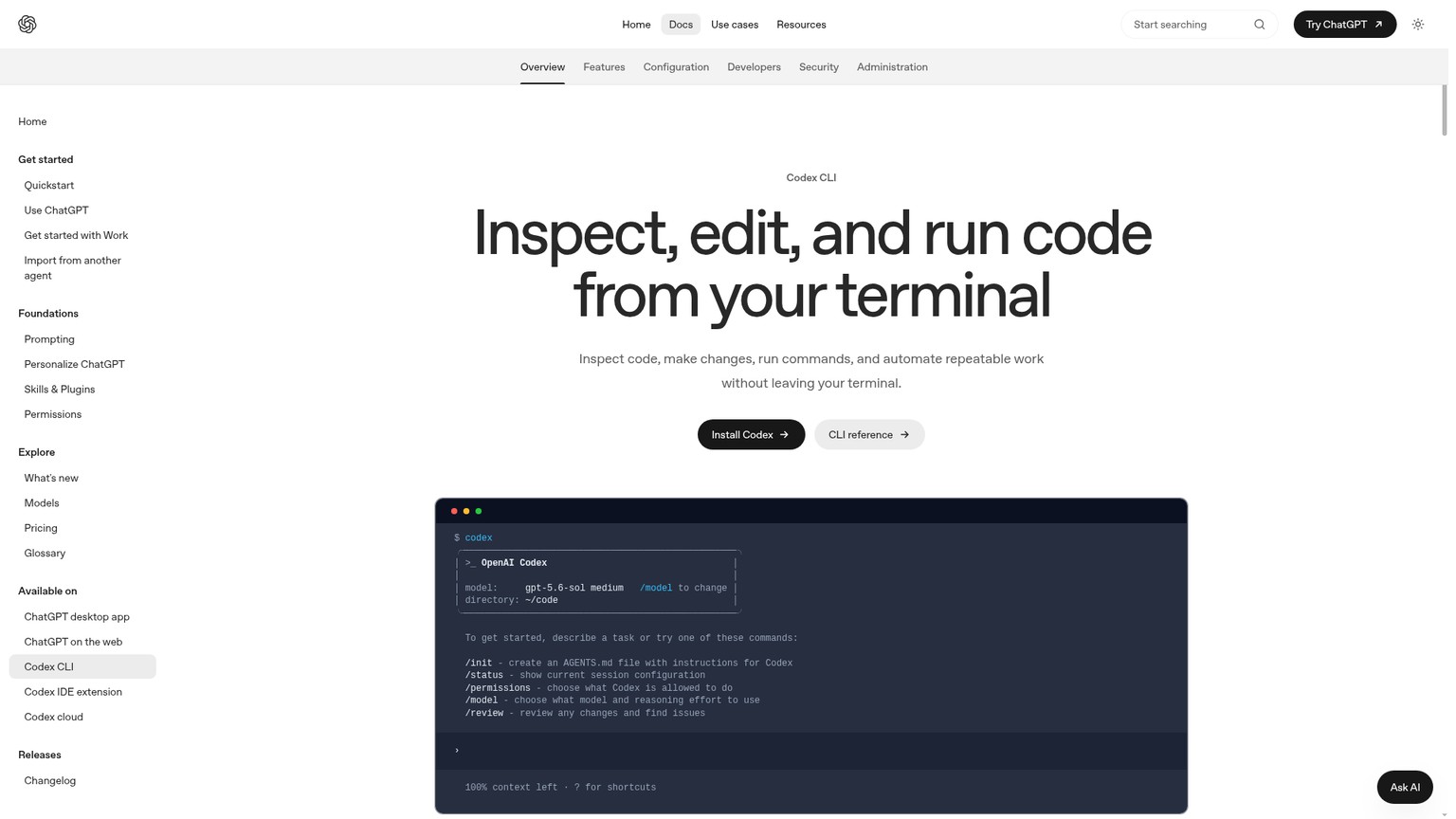1456x819 pixels.
Task: Click the Install Codex button
Action: [751, 435]
